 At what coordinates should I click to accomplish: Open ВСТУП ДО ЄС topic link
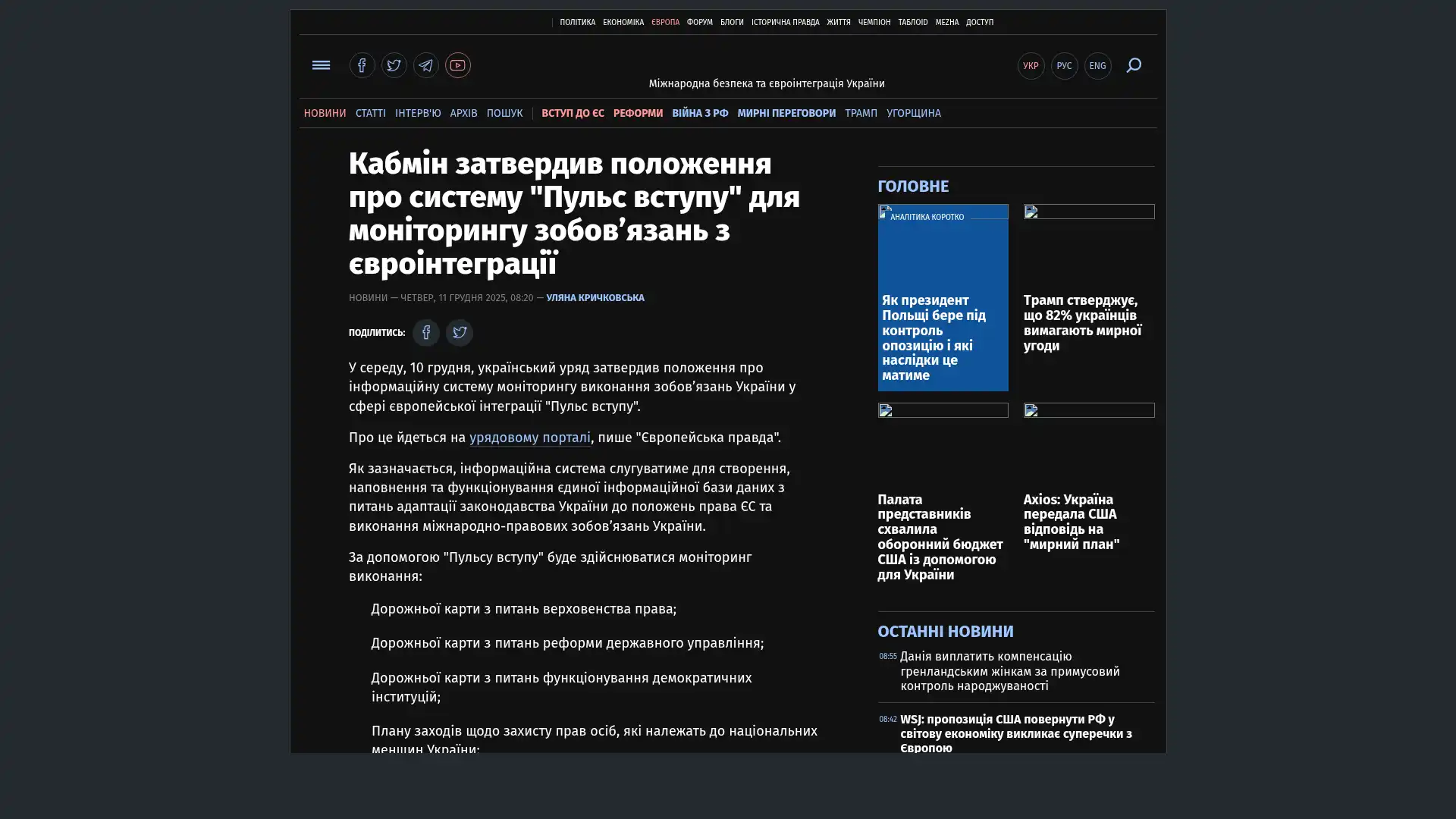573,113
